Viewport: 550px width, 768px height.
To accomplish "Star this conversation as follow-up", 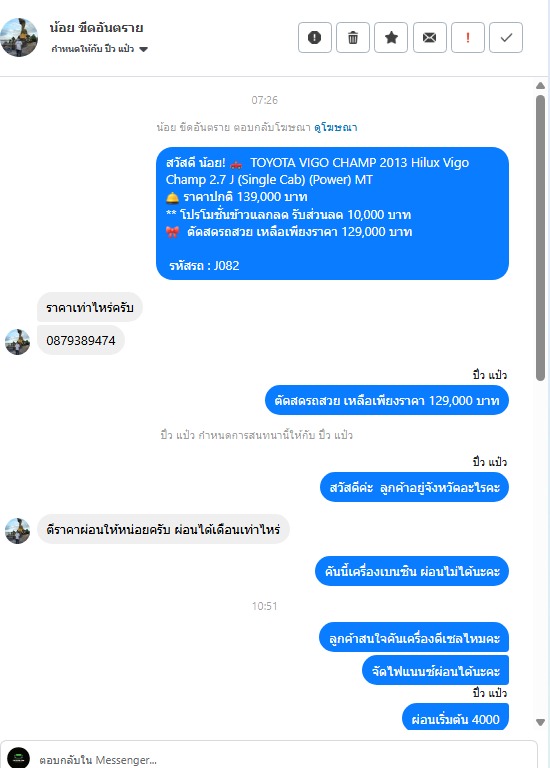I will click(x=391, y=37).
